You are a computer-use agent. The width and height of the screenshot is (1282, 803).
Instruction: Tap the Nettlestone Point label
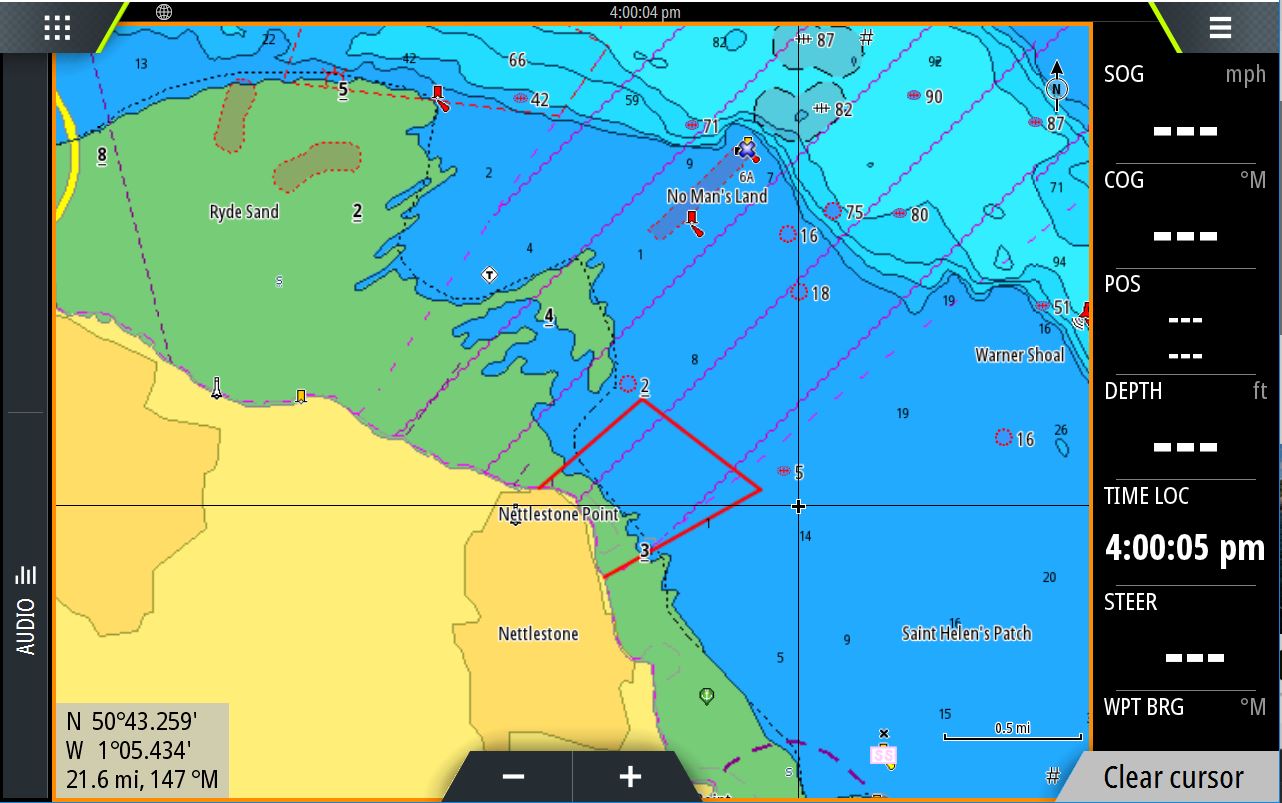(559, 515)
